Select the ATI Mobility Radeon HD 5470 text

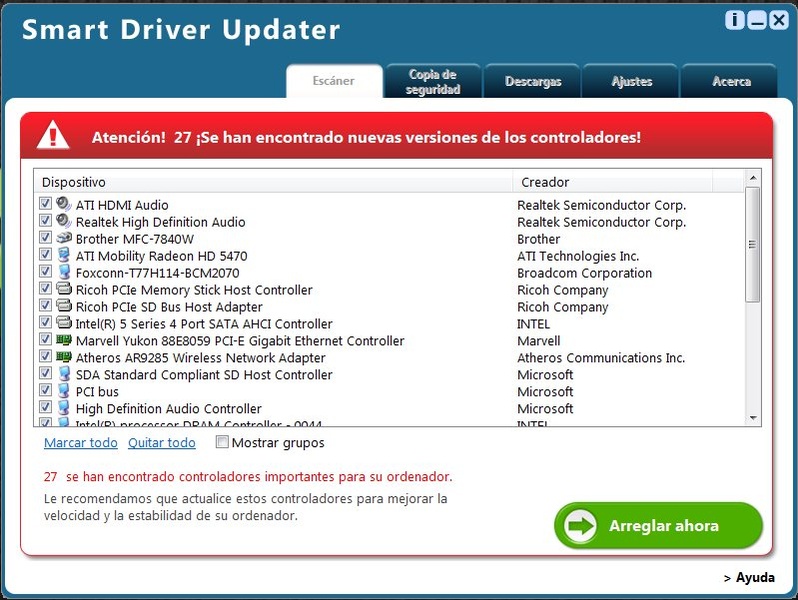(161, 256)
